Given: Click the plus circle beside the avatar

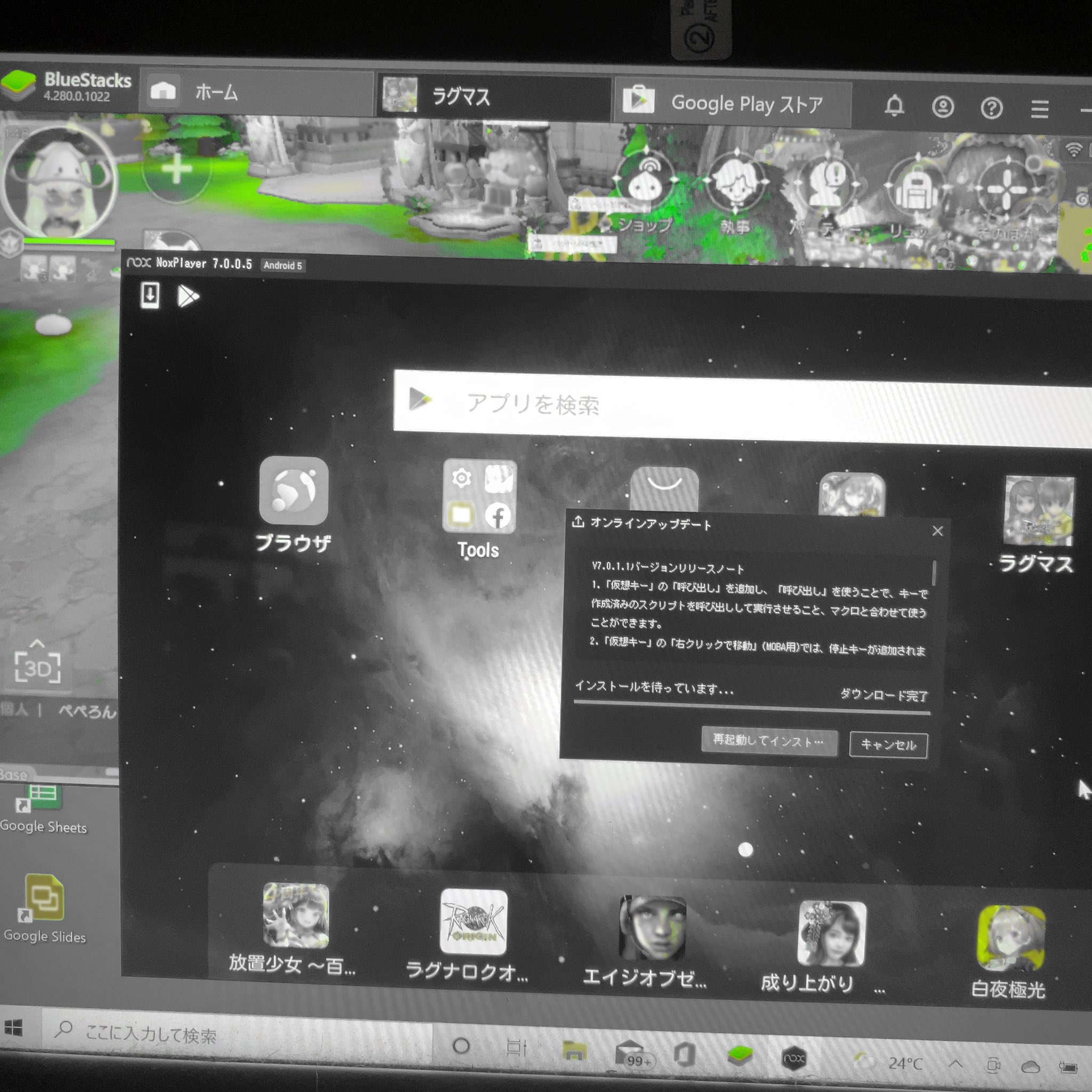Looking at the screenshot, I should [x=176, y=168].
